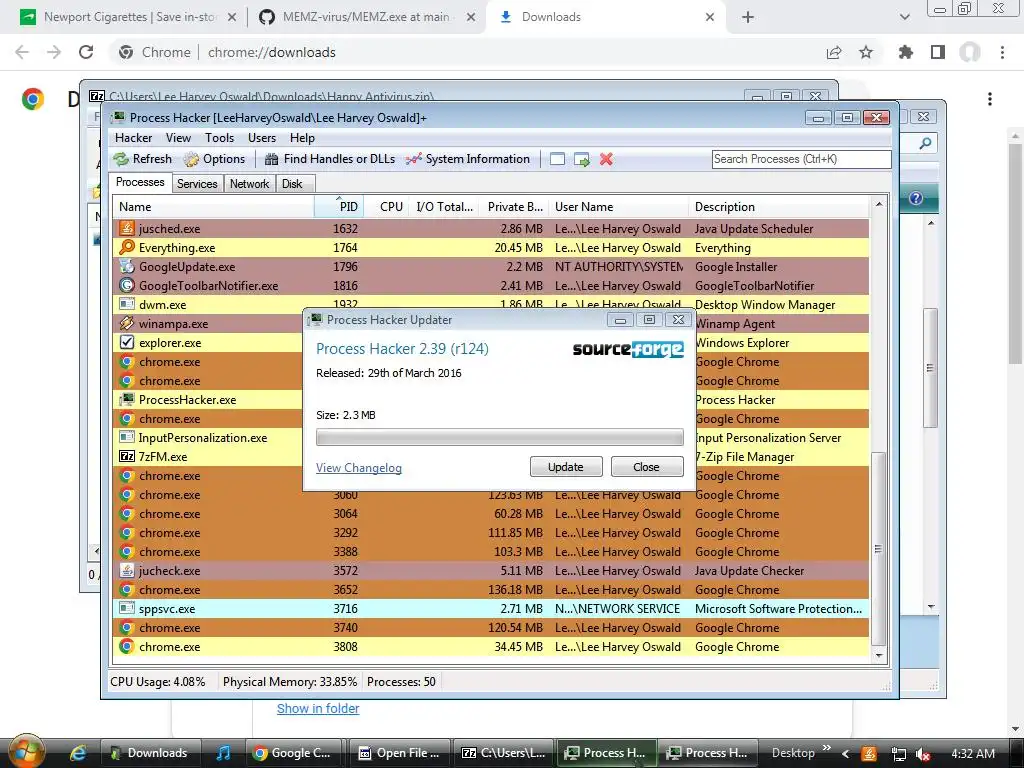Viewport: 1024px width, 768px height.
Task: Click the find window toolbar icon
Action: 557,159
